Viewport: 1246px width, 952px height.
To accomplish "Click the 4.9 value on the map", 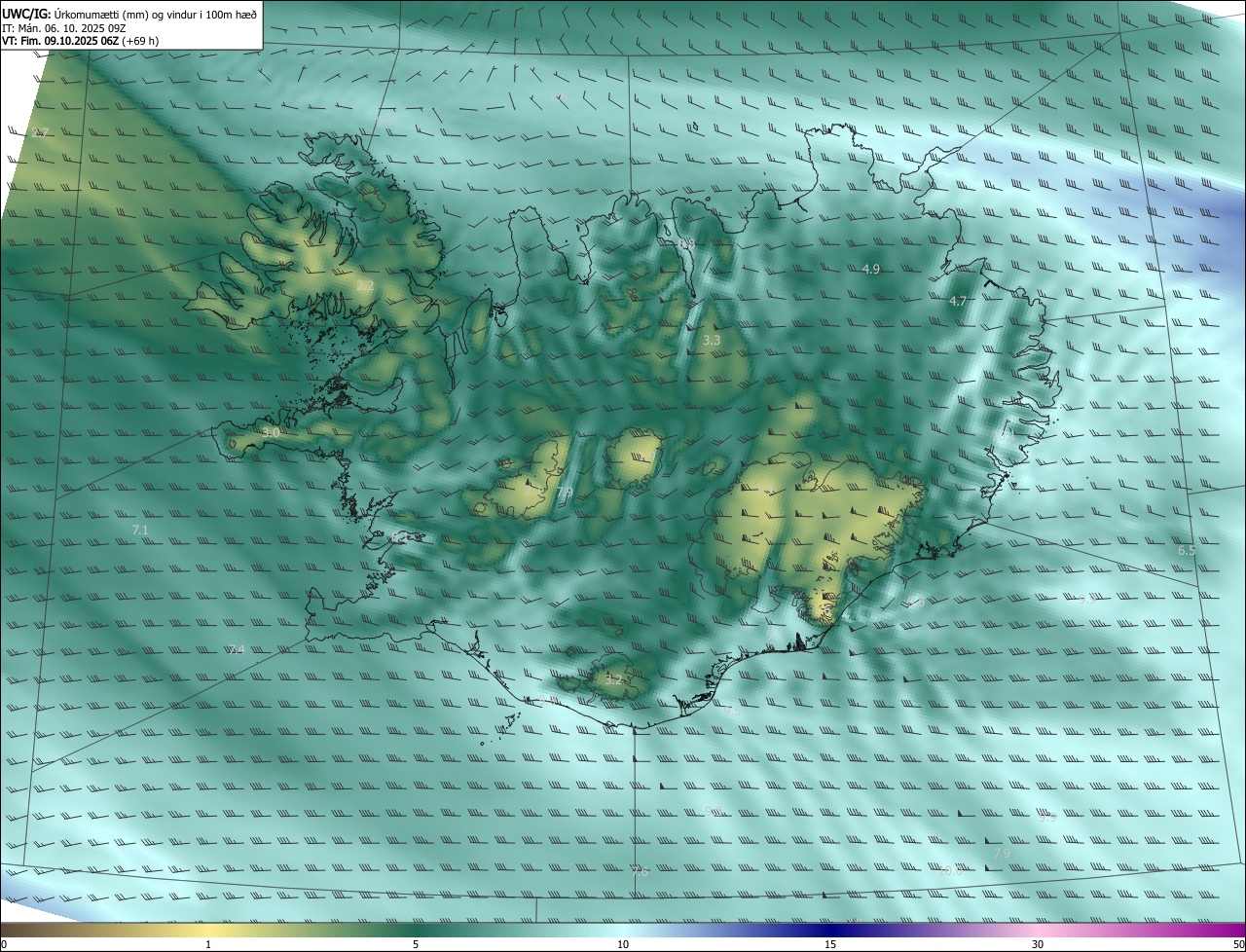I will (871, 270).
